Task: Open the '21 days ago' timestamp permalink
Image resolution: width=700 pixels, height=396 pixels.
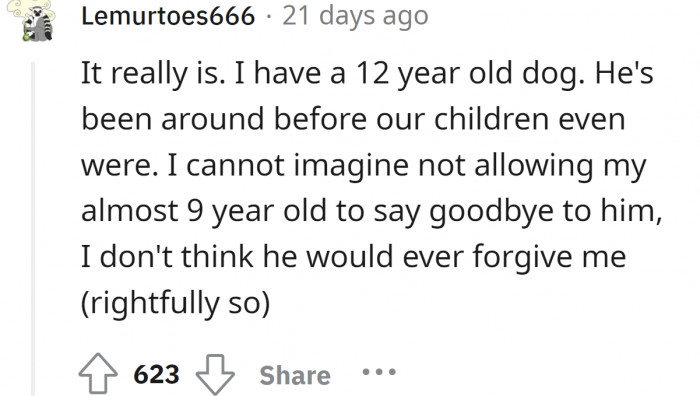Action: point(355,17)
